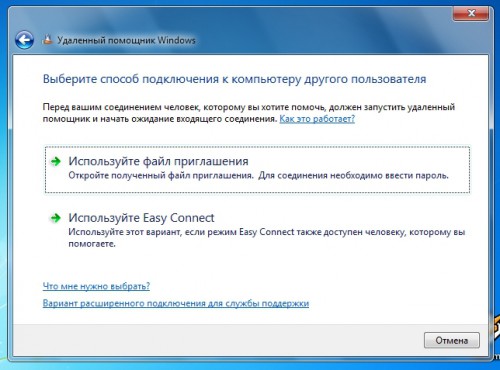
Task: Choose the Используйте файл приглашения option
Action: tap(257, 169)
